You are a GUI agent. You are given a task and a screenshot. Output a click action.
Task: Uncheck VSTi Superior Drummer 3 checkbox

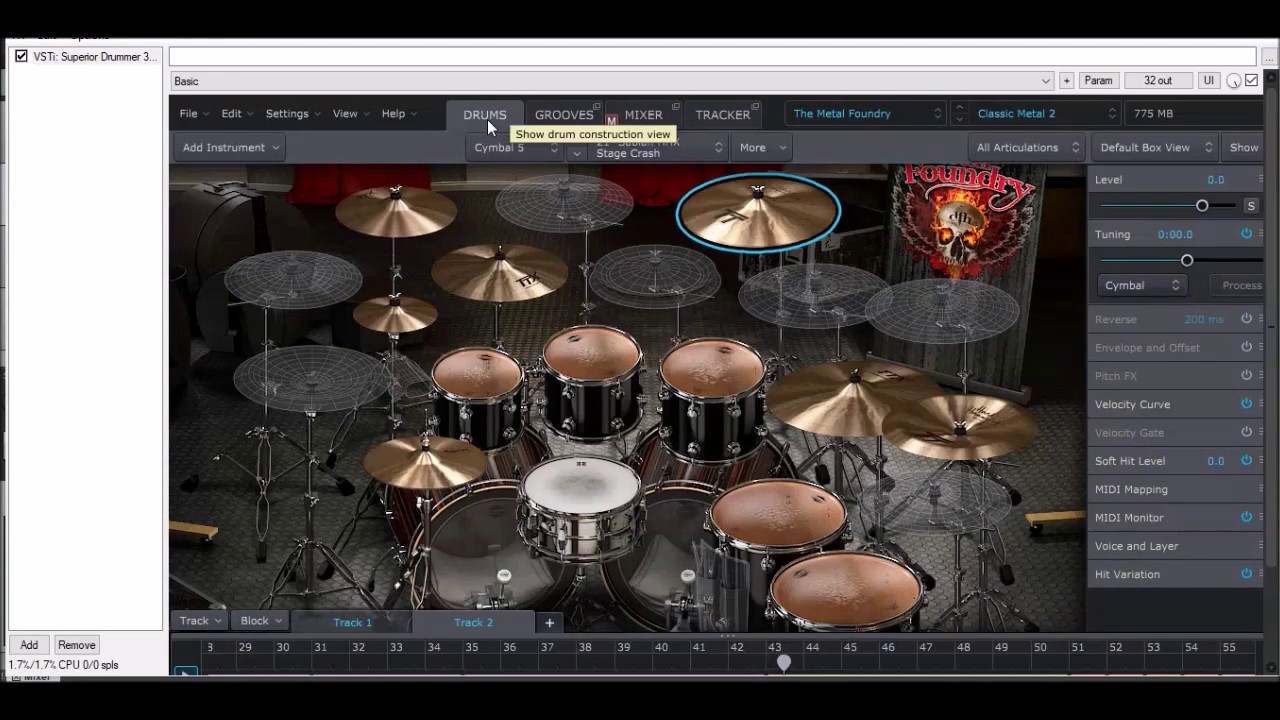click(21, 57)
